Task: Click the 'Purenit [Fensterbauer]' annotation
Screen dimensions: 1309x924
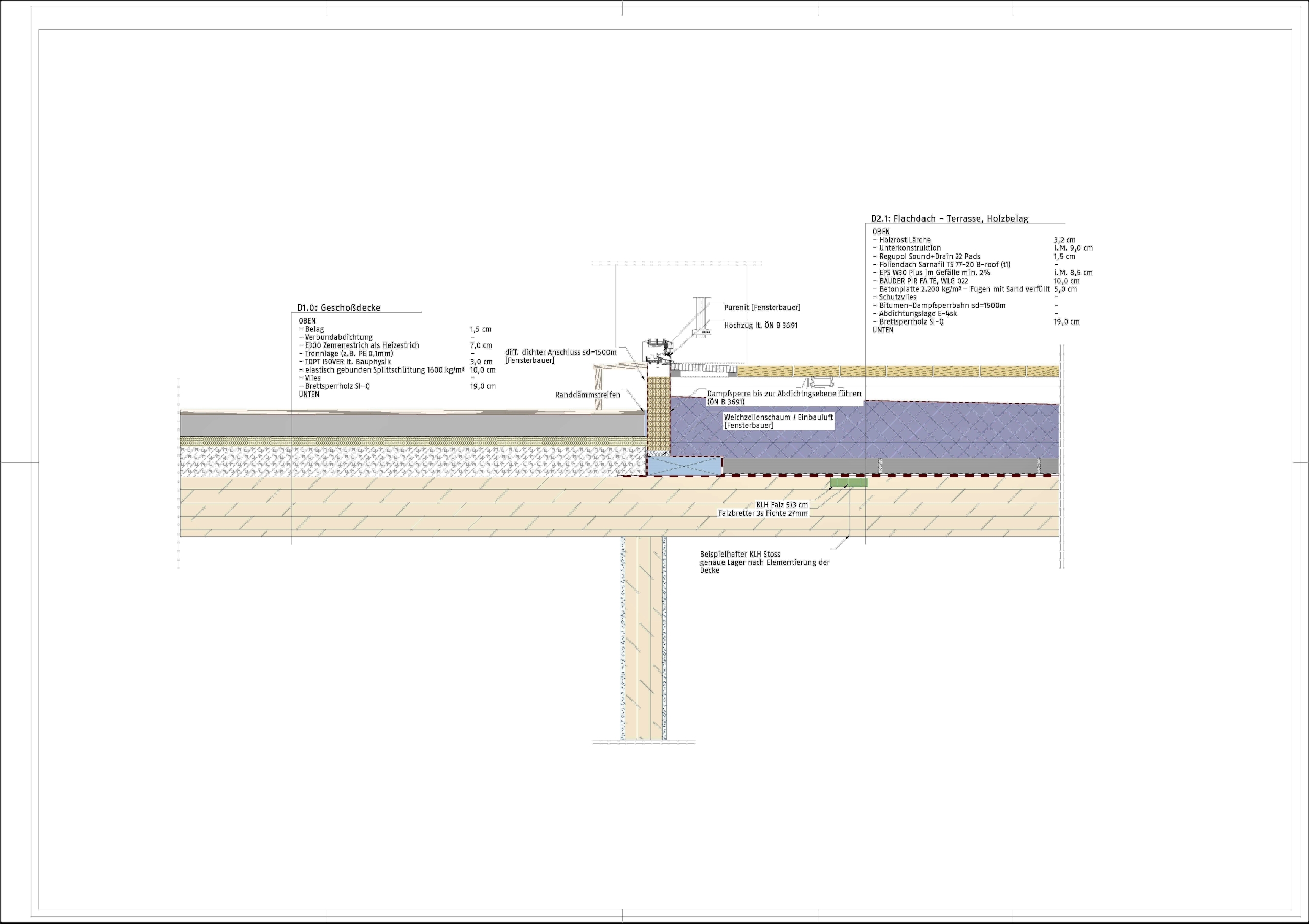Action: (762, 308)
